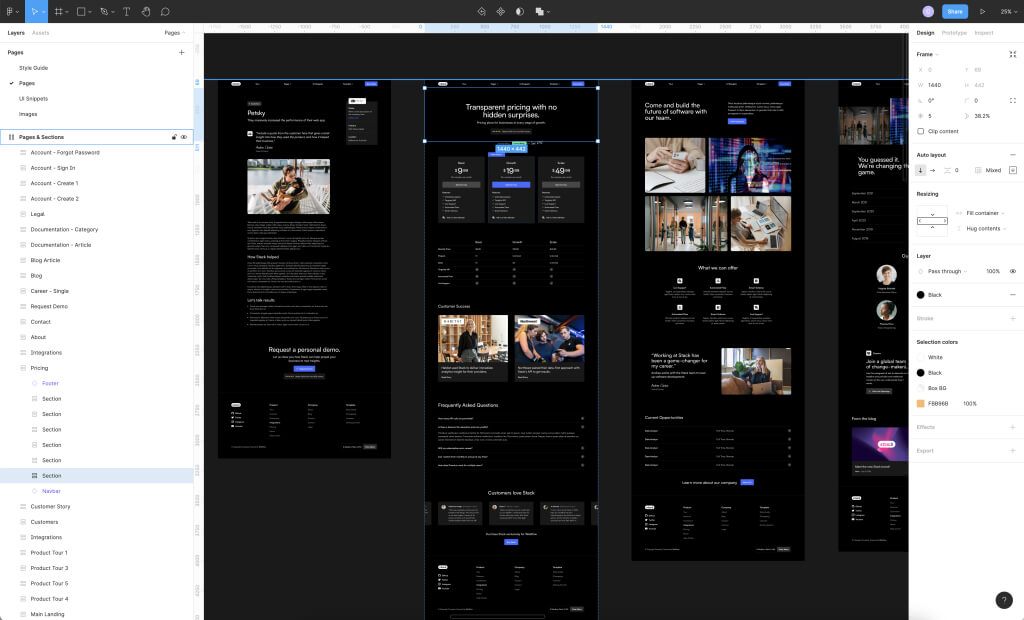The width and height of the screenshot is (1024, 620).
Task: Collapse the Pages list dropdown
Action: [x=174, y=33]
